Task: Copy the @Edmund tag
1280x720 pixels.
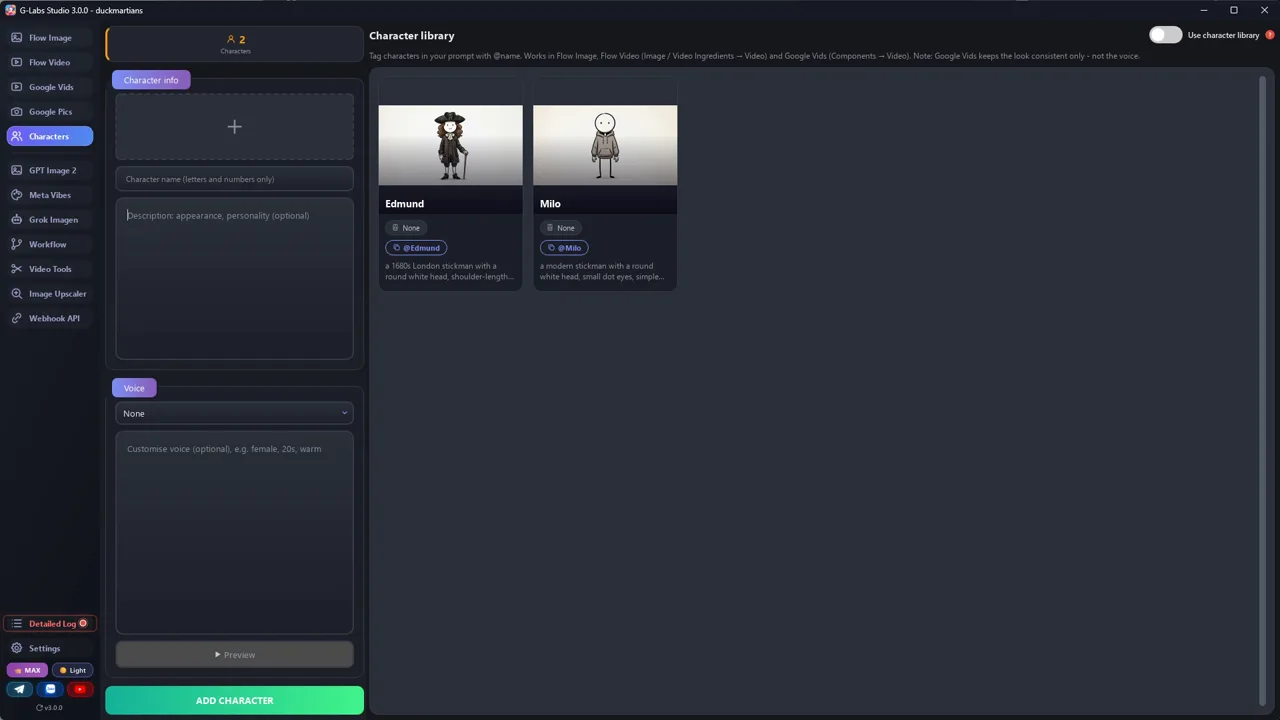Action: tap(416, 248)
